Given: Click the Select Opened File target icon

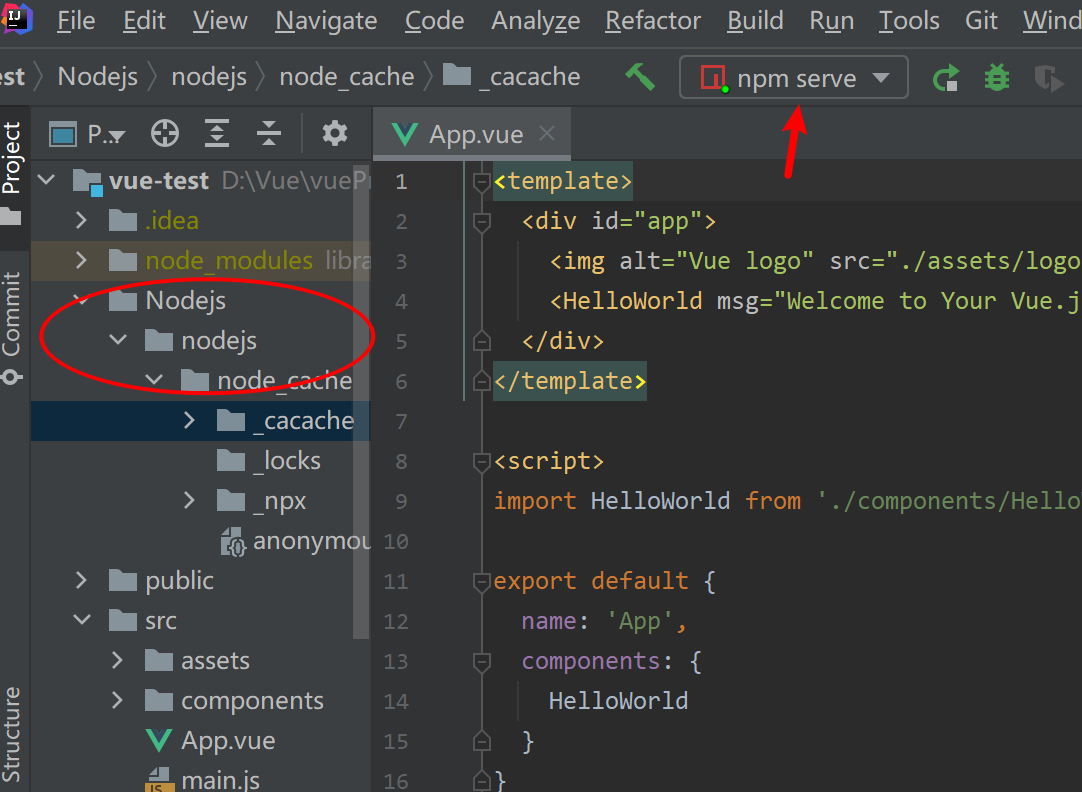Looking at the screenshot, I should click(165, 133).
